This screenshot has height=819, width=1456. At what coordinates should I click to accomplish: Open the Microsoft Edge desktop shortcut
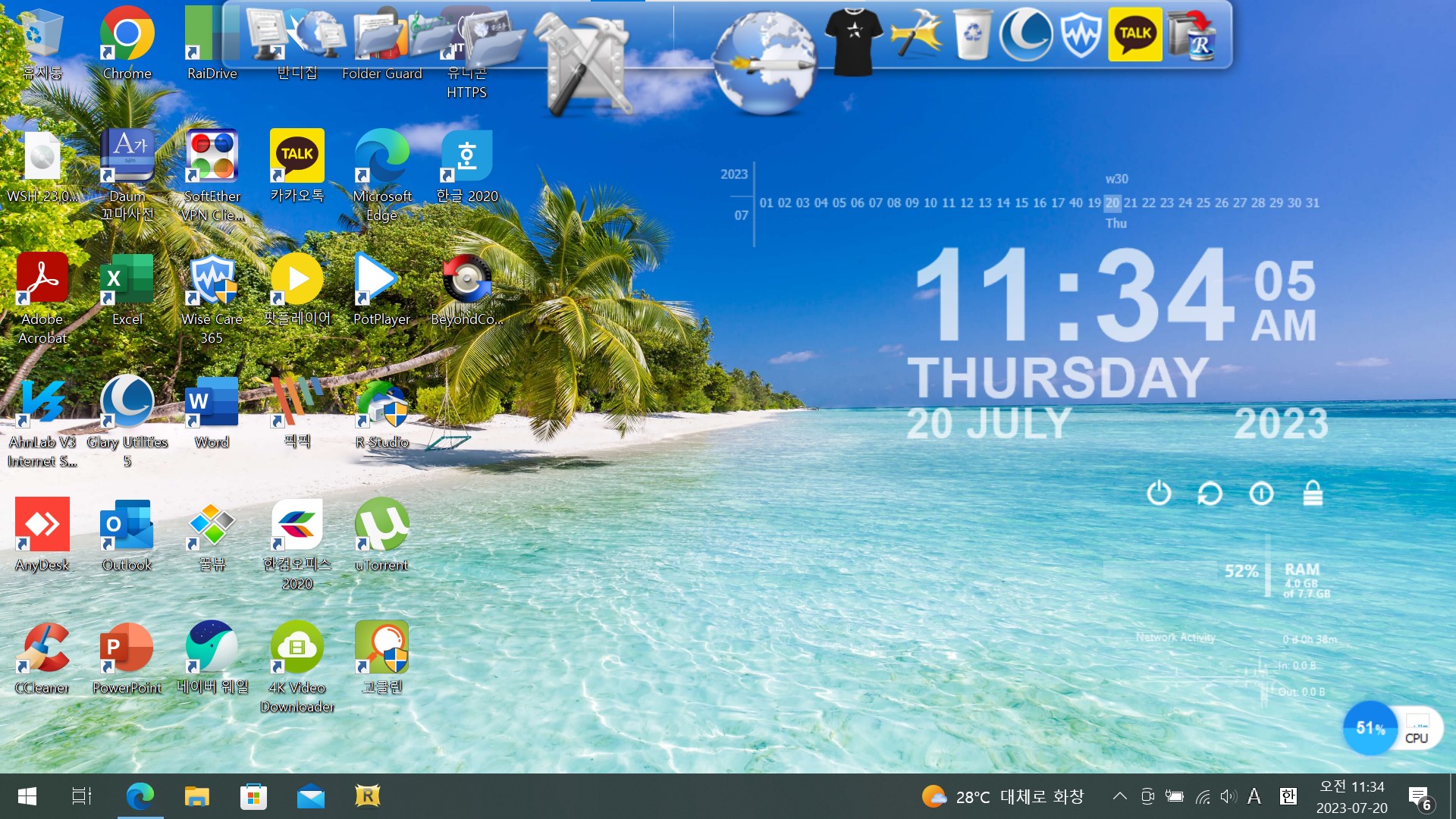[381, 157]
